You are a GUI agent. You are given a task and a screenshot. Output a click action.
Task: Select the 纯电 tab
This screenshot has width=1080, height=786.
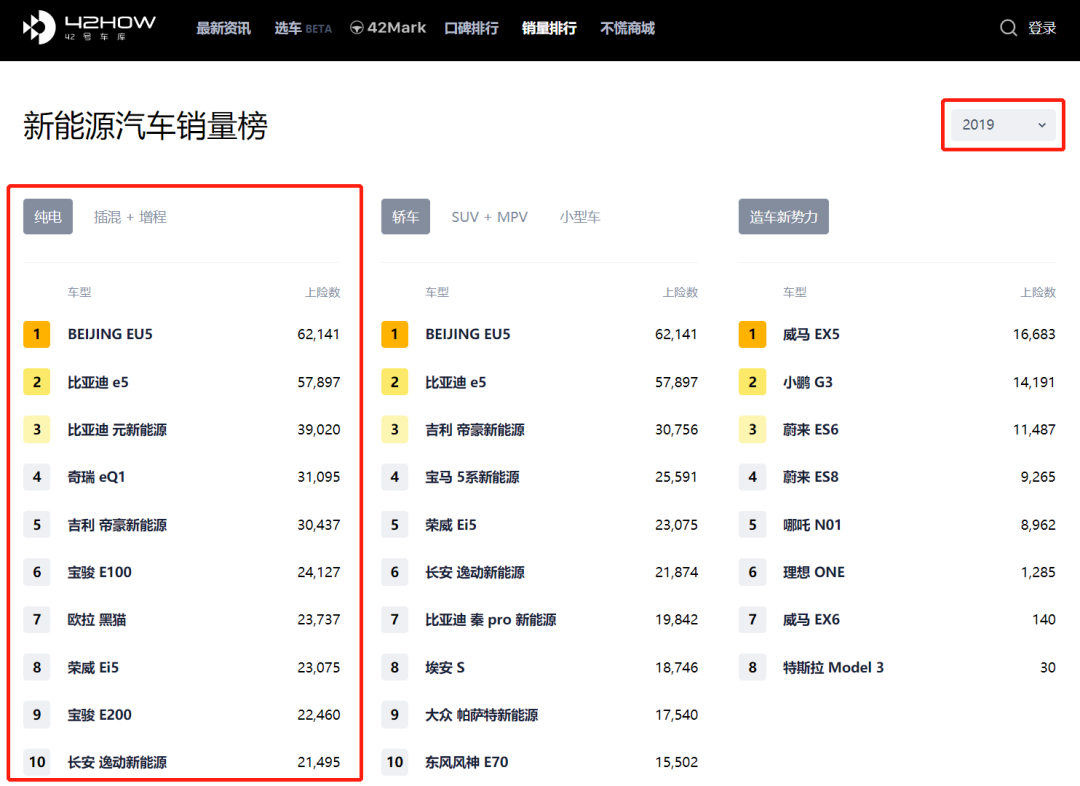(x=48, y=217)
